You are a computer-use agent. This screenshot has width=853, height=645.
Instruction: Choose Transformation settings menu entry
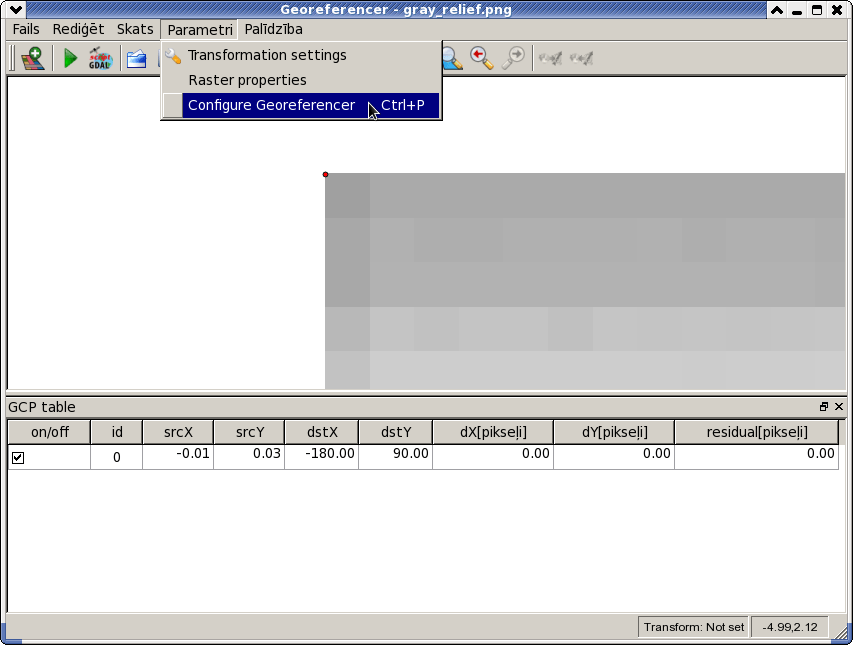pos(301,55)
